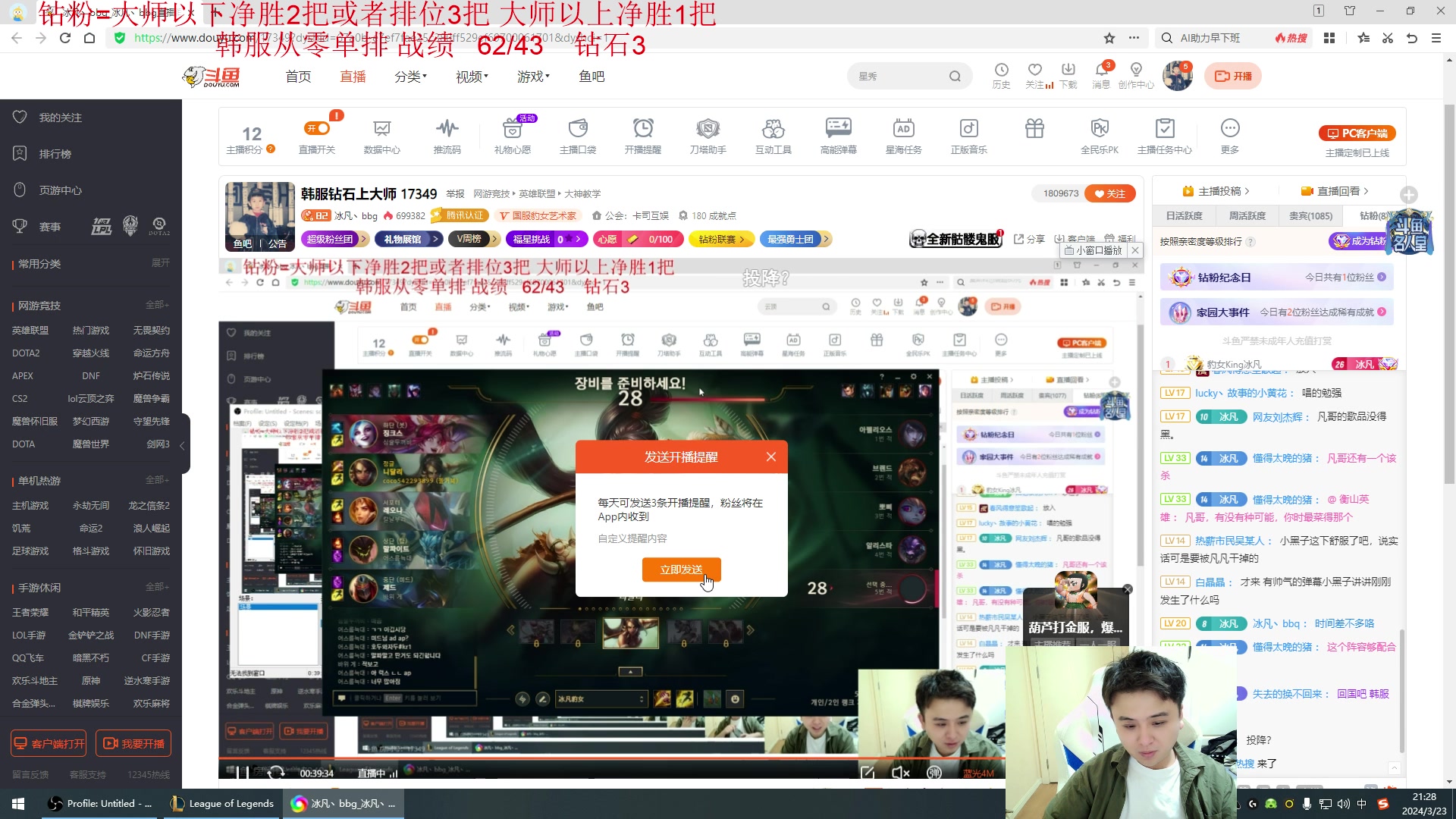Click into the Douyu search input field

click(901, 76)
